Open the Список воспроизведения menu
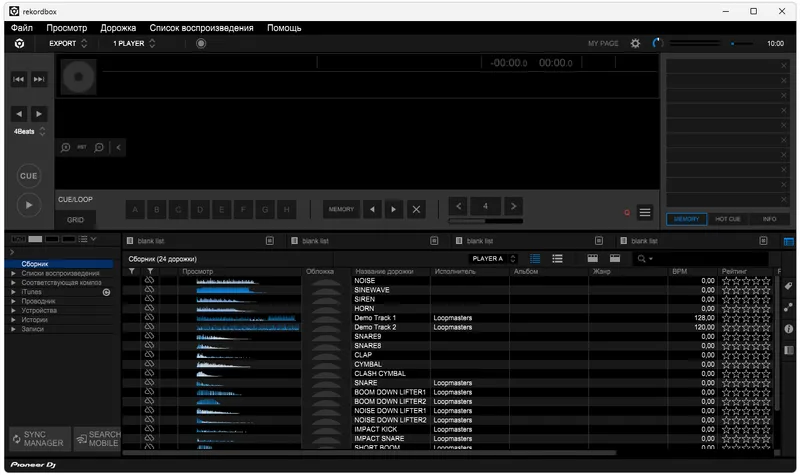Viewport: 800px width, 475px height. [x=202, y=28]
